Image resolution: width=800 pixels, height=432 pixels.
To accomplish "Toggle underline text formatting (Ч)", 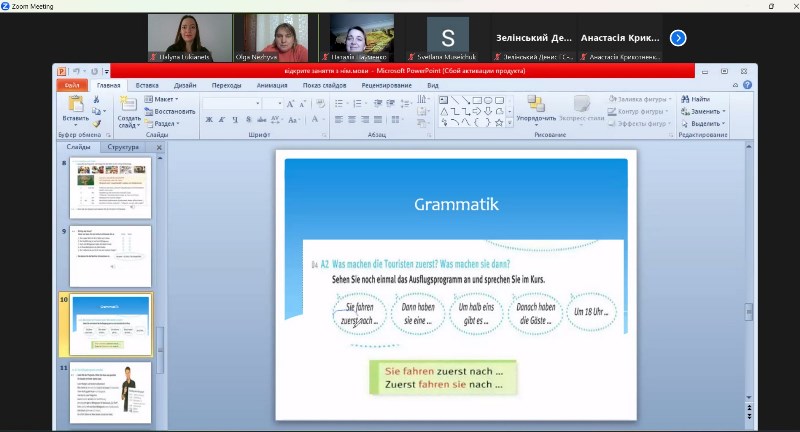I will (236, 120).
